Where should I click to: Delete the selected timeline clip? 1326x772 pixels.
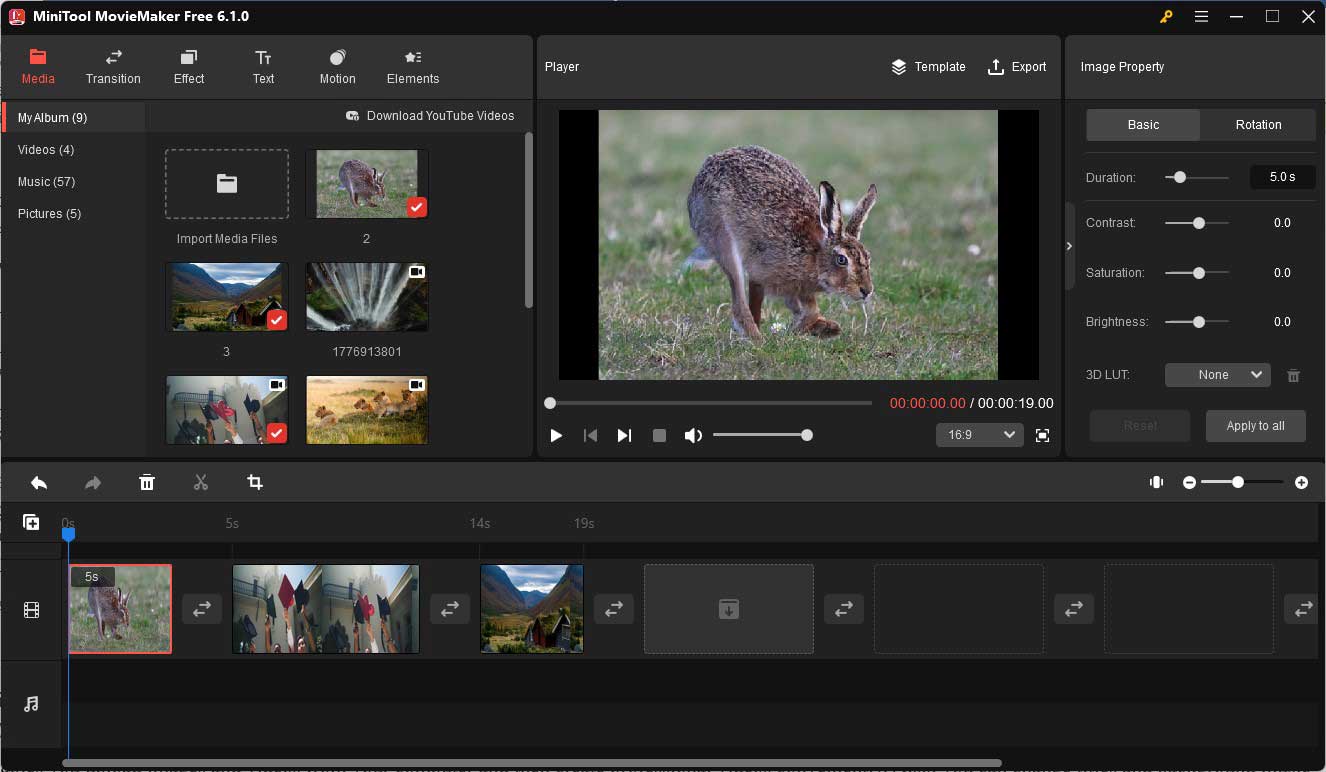pos(147,482)
